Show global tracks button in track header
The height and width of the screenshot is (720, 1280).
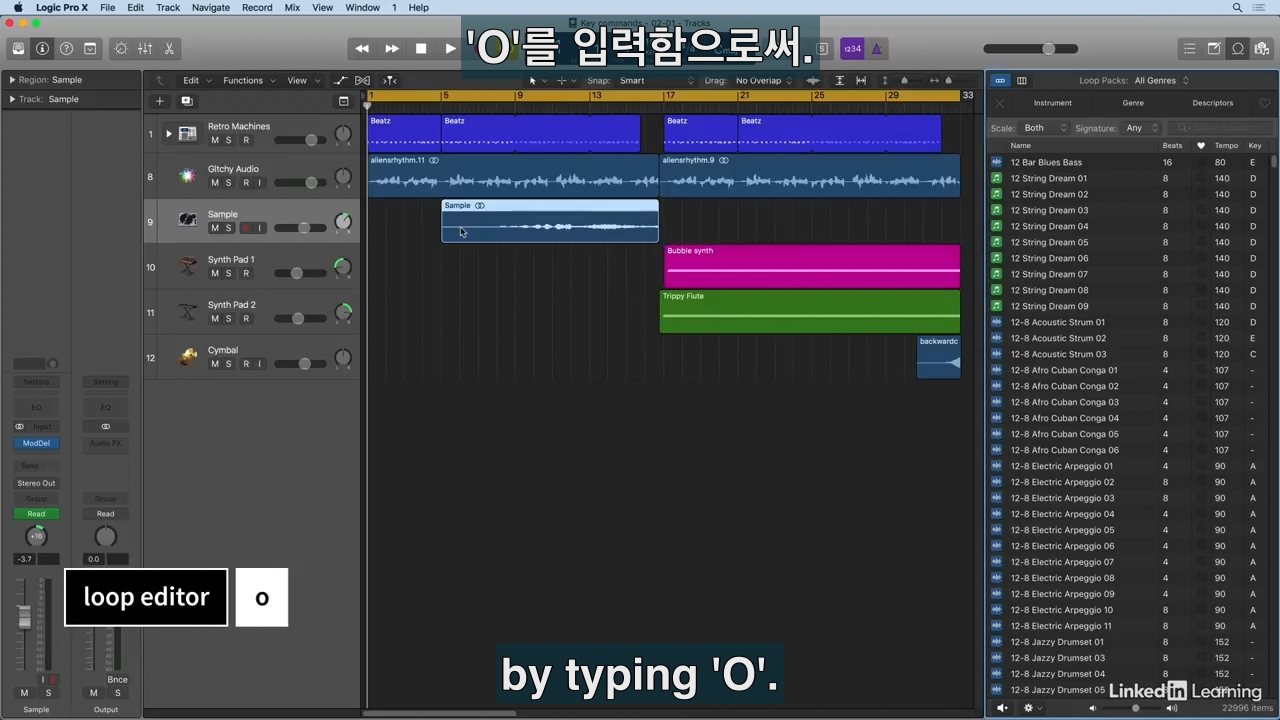(343, 101)
